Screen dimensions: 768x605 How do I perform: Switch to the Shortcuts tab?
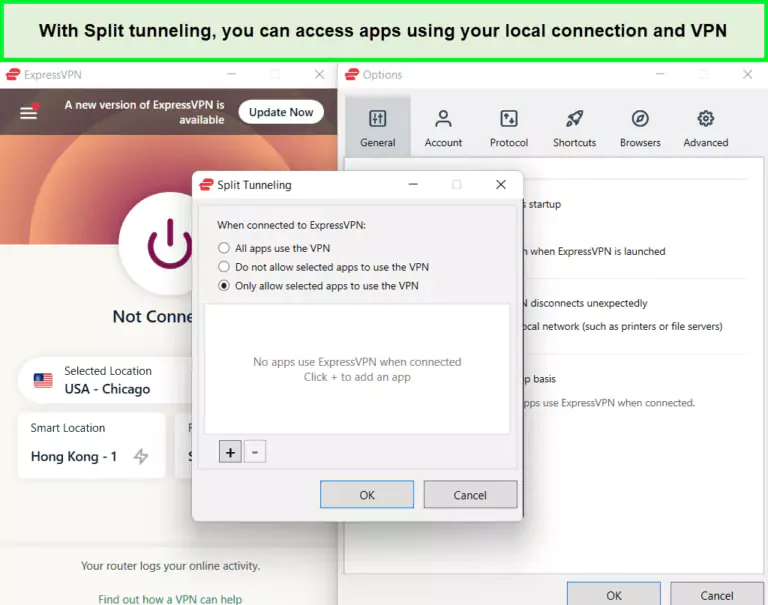(x=575, y=127)
